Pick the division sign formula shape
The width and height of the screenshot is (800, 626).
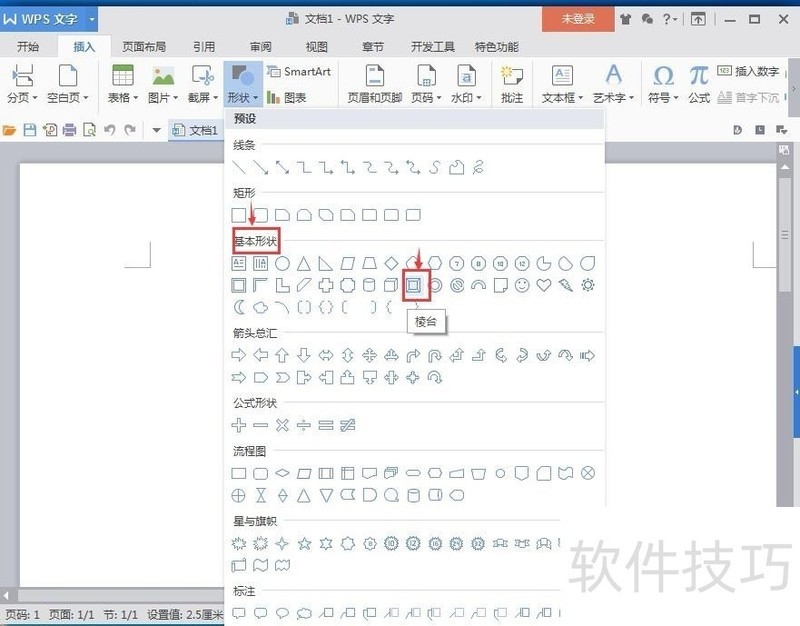tap(304, 425)
